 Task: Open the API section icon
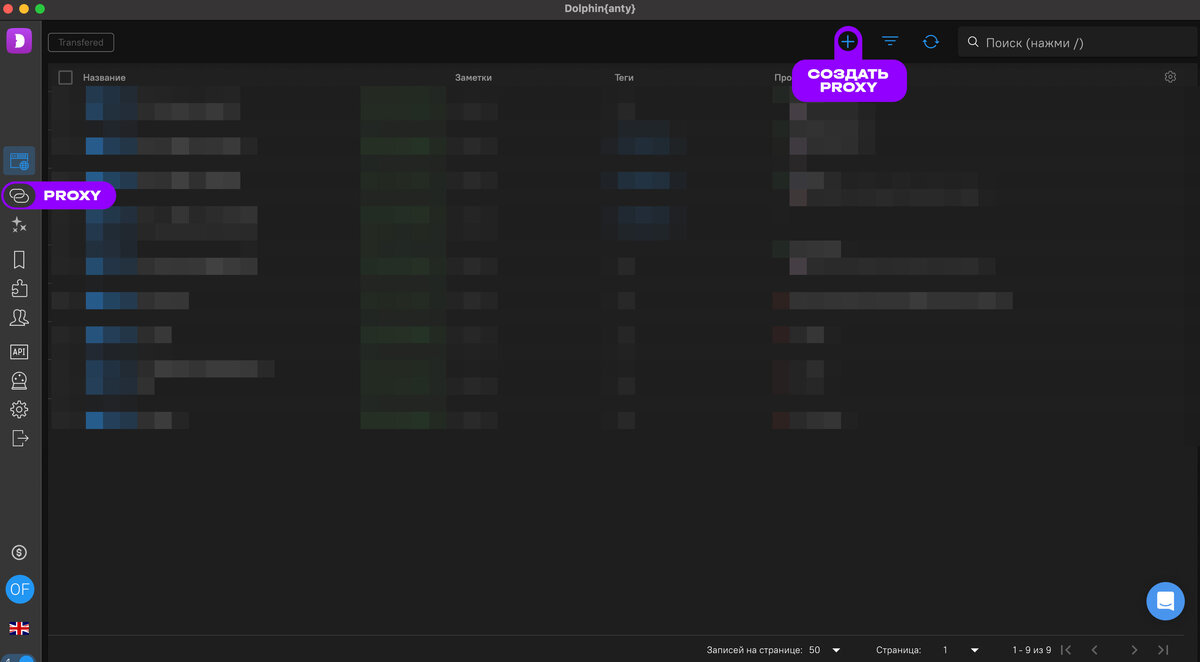pyautogui.click(x=19, y=352)
